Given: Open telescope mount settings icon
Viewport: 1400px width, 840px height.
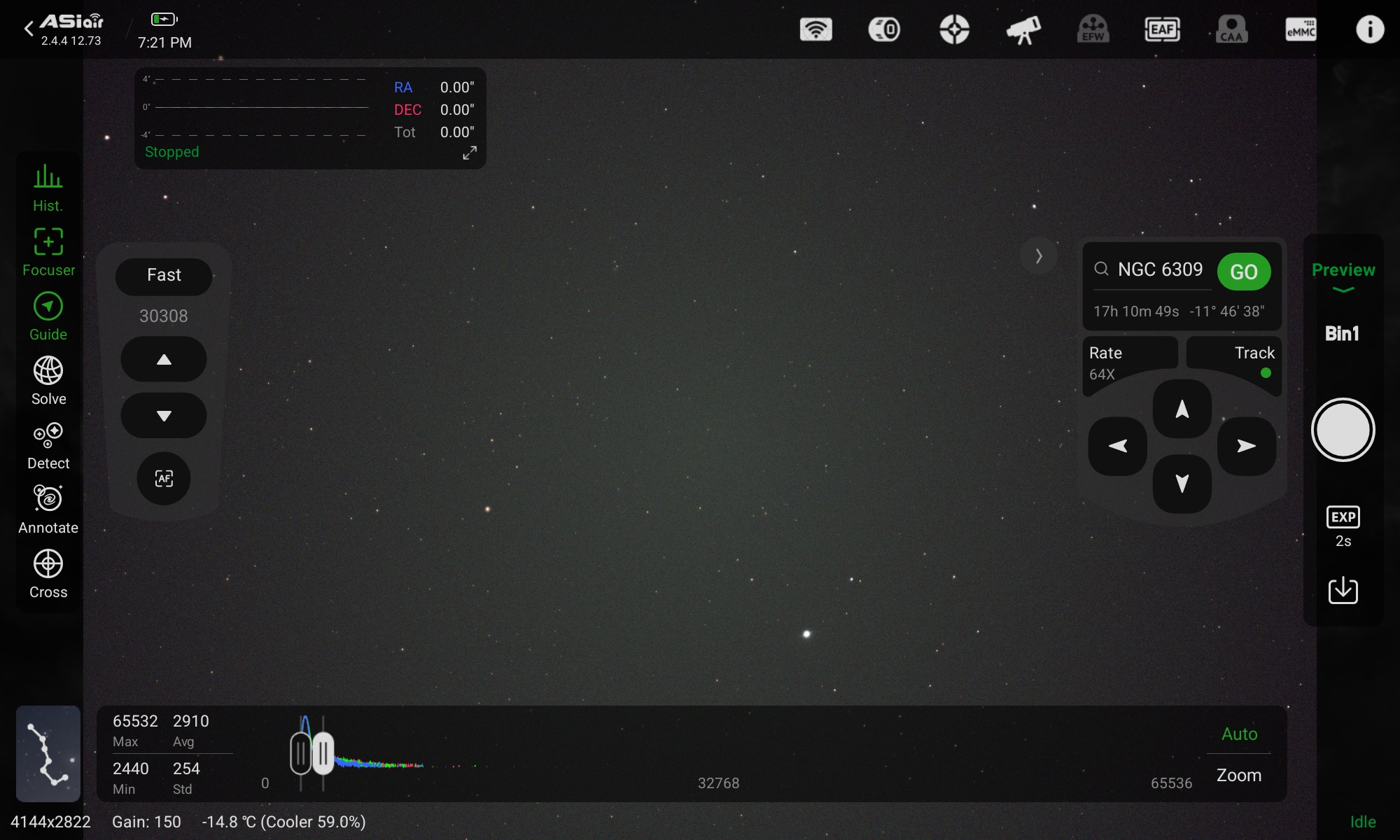Looking at the screenshot, I should click(1023, 29).
